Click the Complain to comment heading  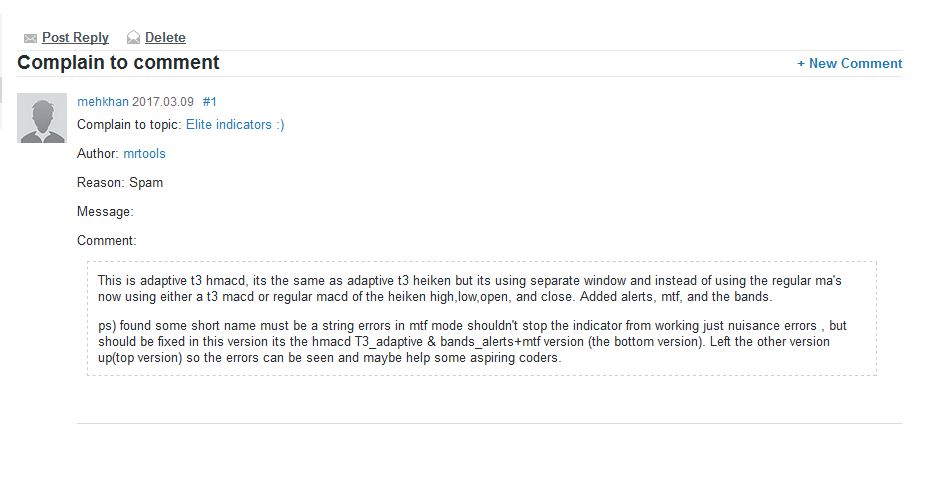(118, 63)
